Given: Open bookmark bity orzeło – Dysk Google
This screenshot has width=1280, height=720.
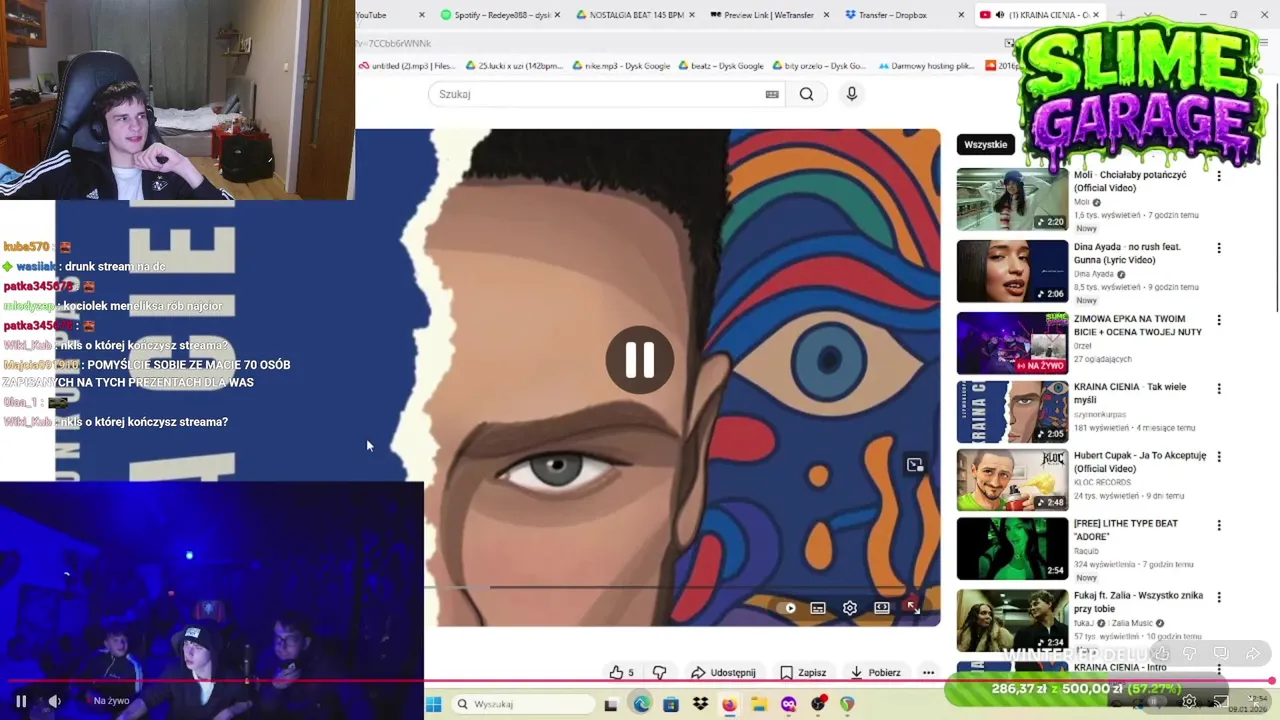Looking at the screenshot, I should tap(819, 66).
